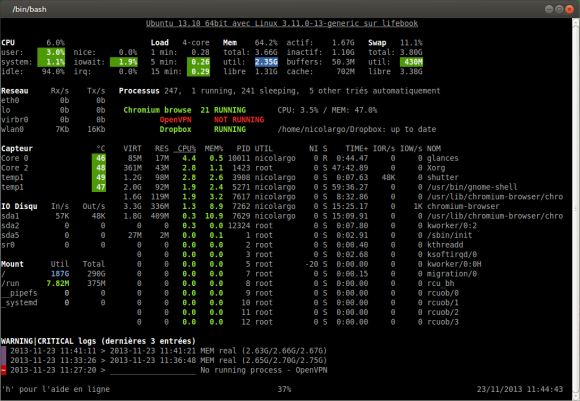Click the 15 min load 0.29 value
This screenshot has height=401, width=580.
pyautogui.click(x=199, y=71)
